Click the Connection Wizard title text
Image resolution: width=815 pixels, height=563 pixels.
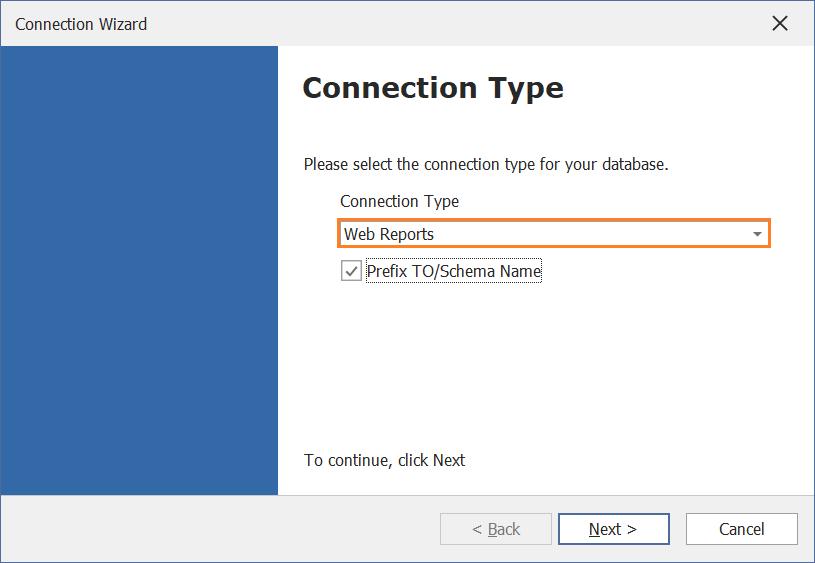[81, 24]
